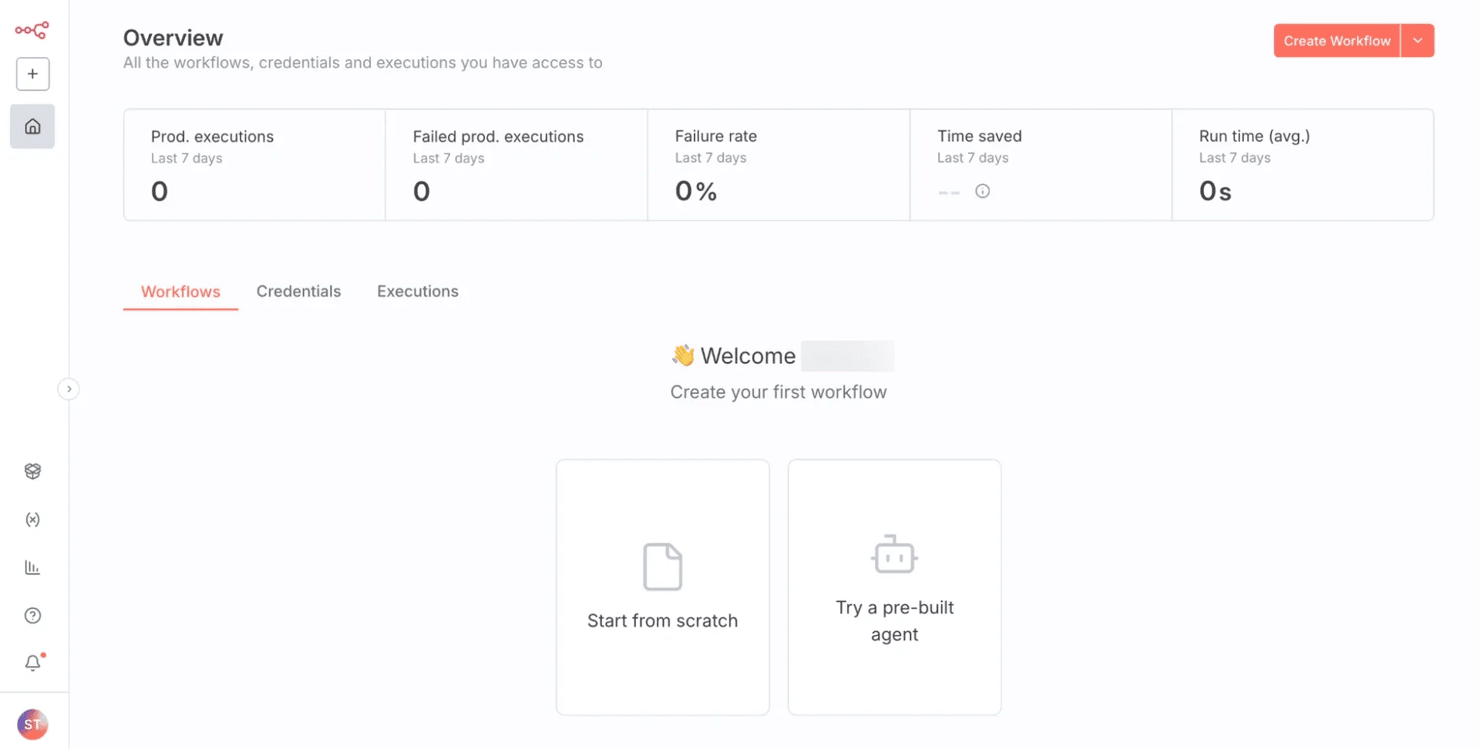Expand the sidebar with chevron arrow
The image size is (1480, 750).
(68, 389)
